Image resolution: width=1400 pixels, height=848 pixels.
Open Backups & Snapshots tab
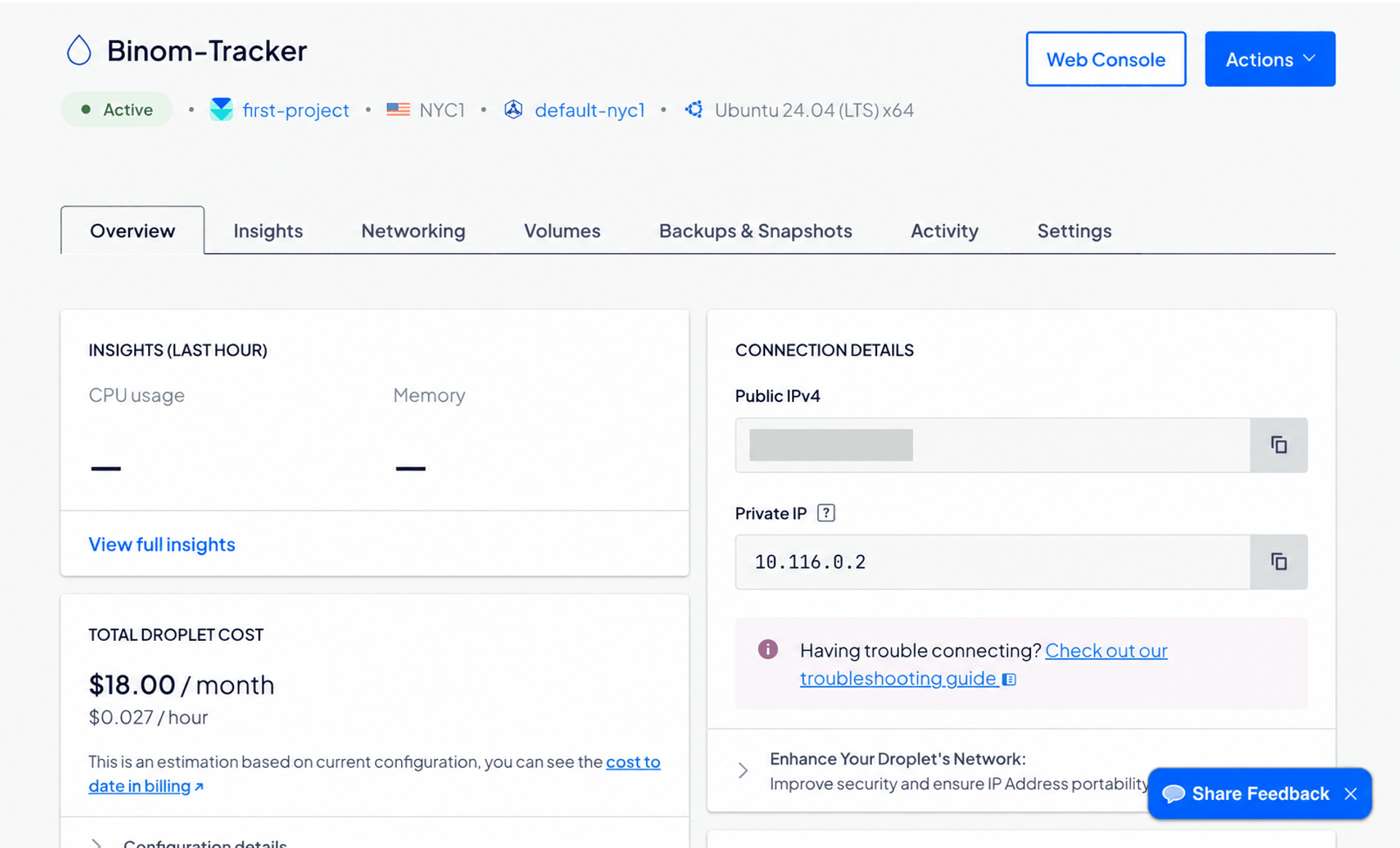[755, 230]
